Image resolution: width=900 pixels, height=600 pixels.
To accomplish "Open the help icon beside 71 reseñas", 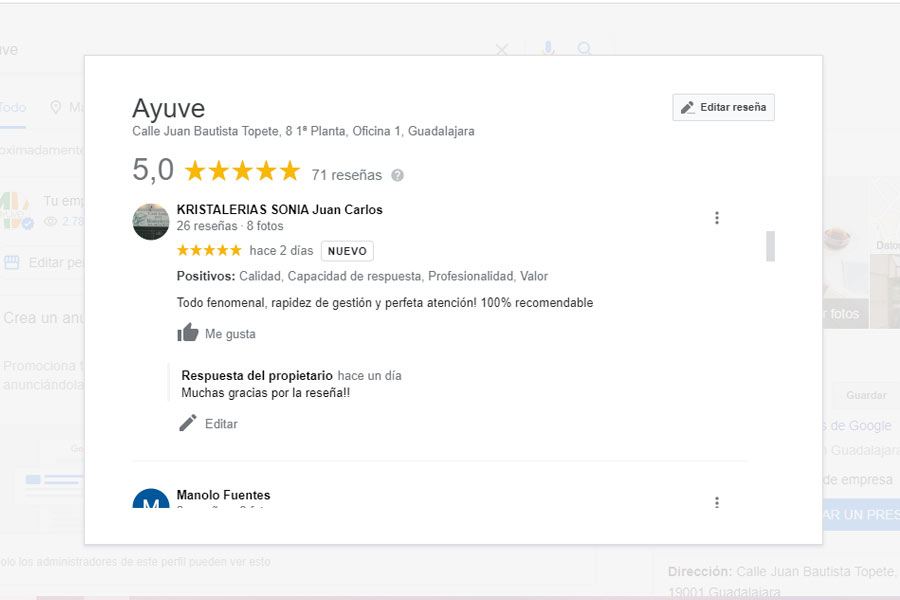I will pos(397,175).
